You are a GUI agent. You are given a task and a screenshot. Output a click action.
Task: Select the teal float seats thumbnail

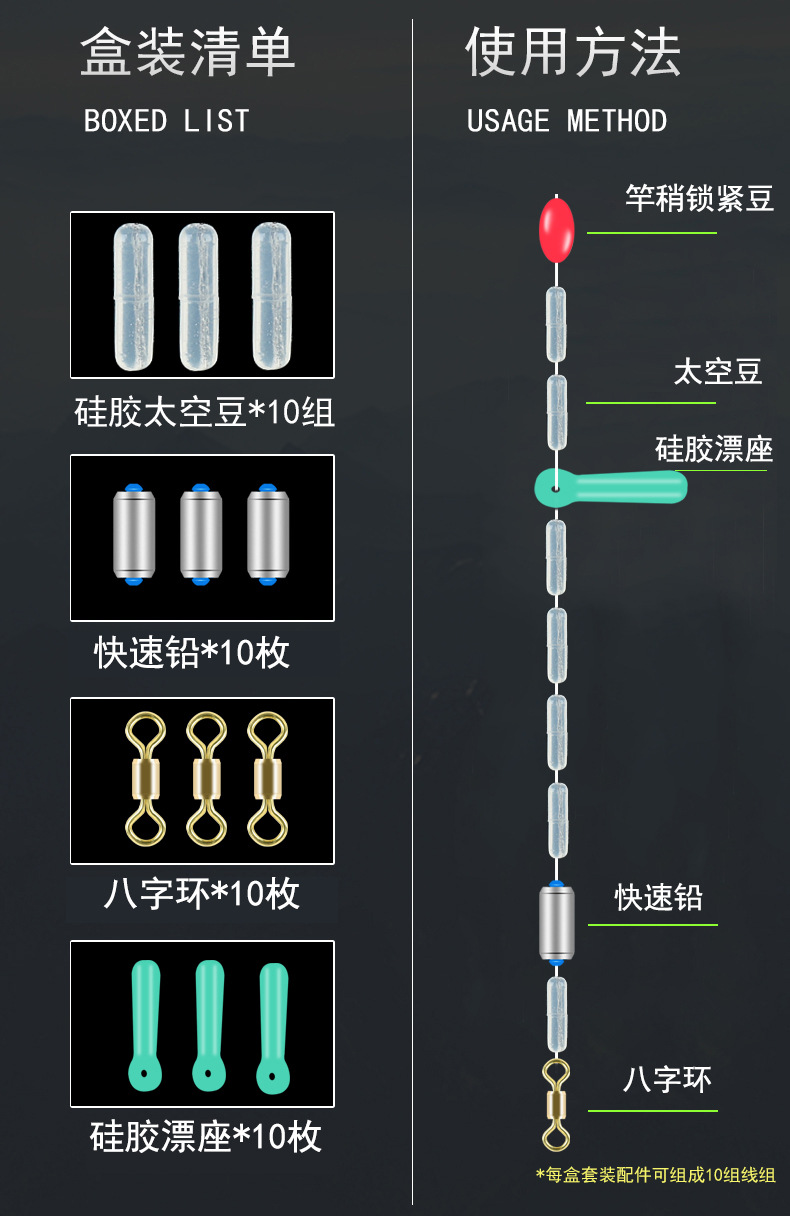(x=202, y=1024)
